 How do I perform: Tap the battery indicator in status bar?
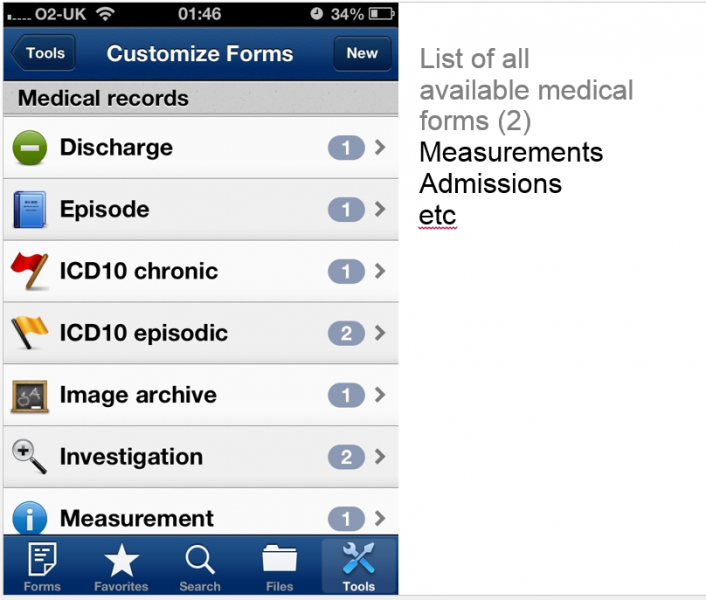click(x=381, y=15)
